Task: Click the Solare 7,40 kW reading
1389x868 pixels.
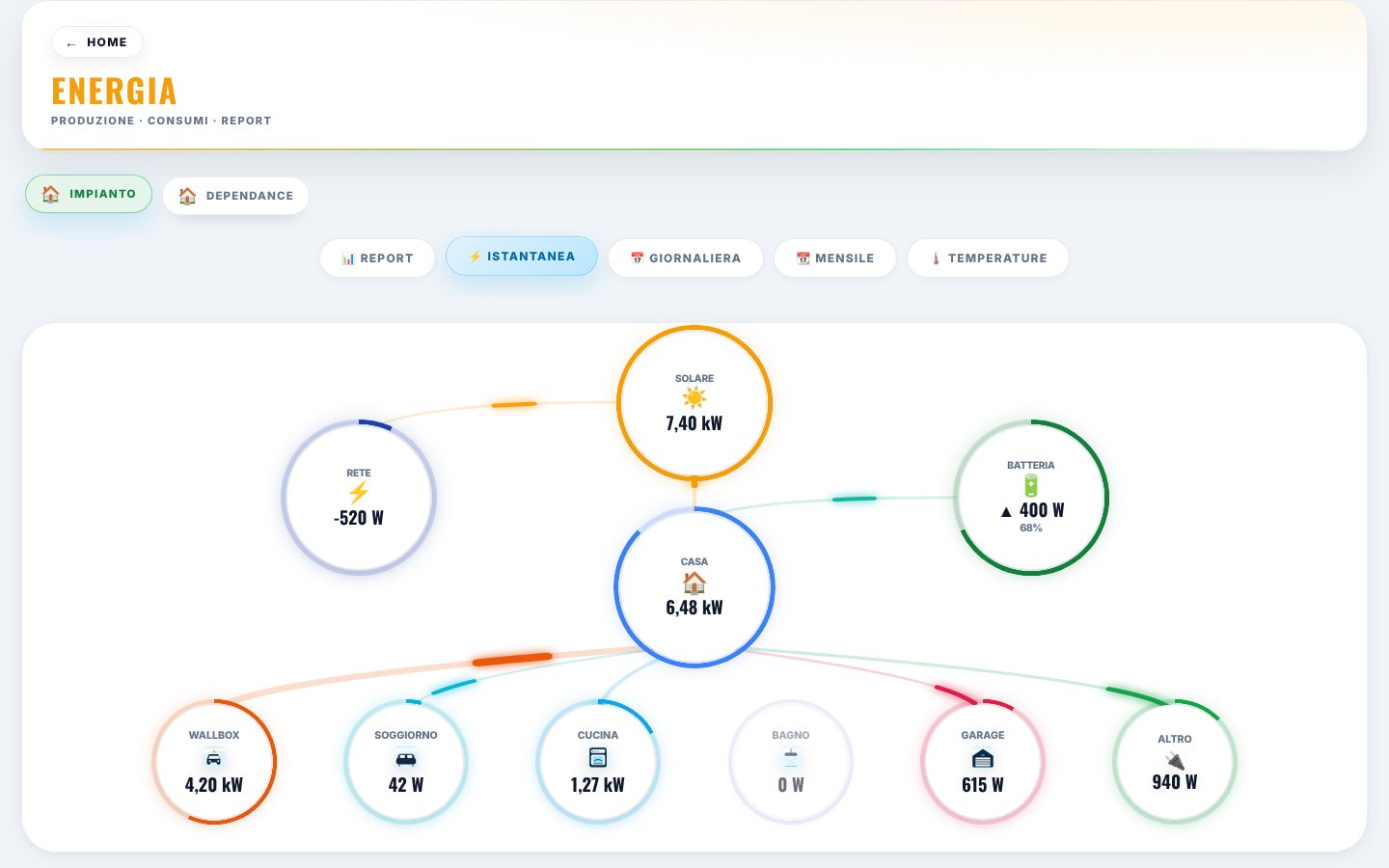Action: point(694,423)
